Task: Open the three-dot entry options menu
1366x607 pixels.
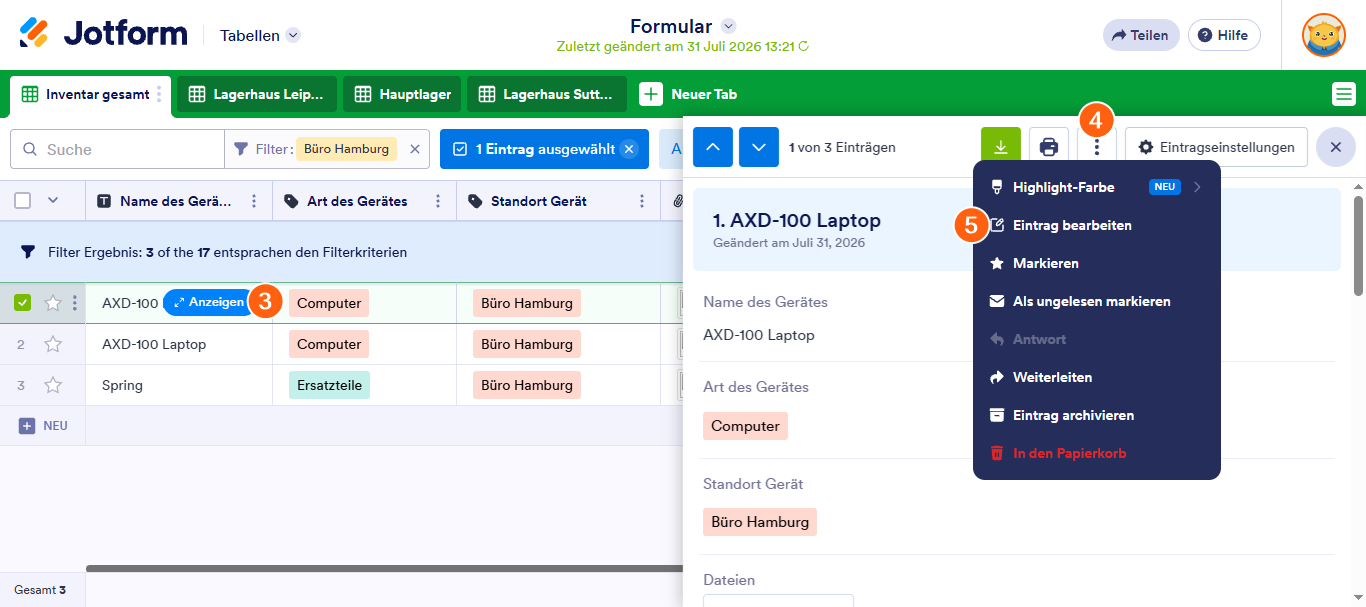Action: (1097, 147)
